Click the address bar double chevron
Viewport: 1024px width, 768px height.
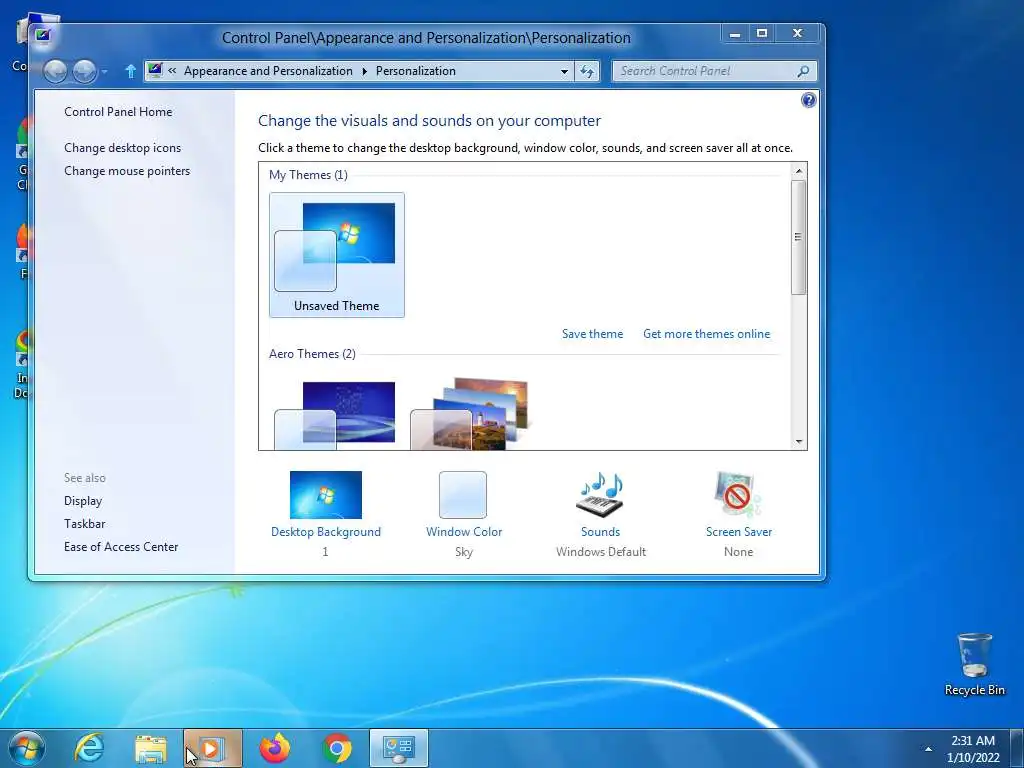pos(172,71)
